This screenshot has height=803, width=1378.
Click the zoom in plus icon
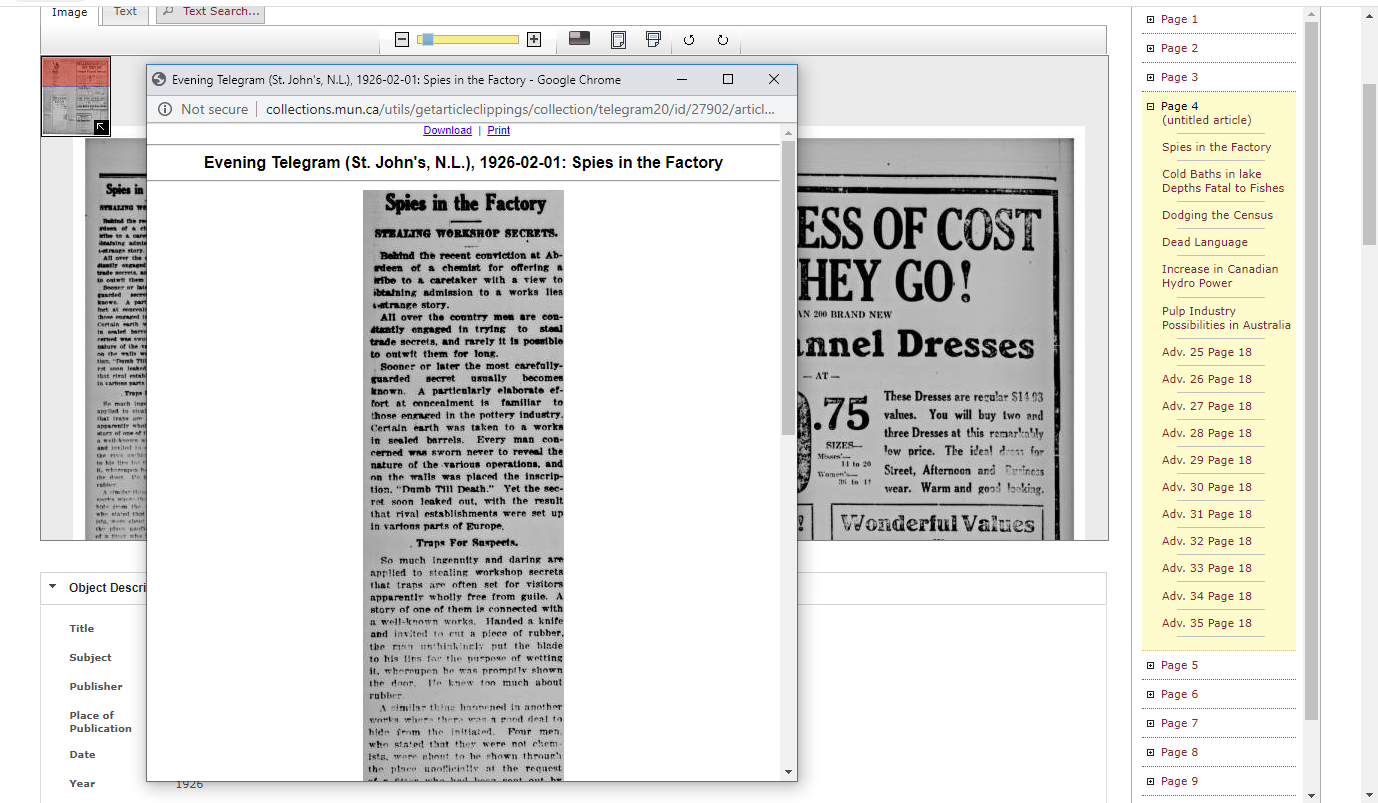(x=534, y=40)
